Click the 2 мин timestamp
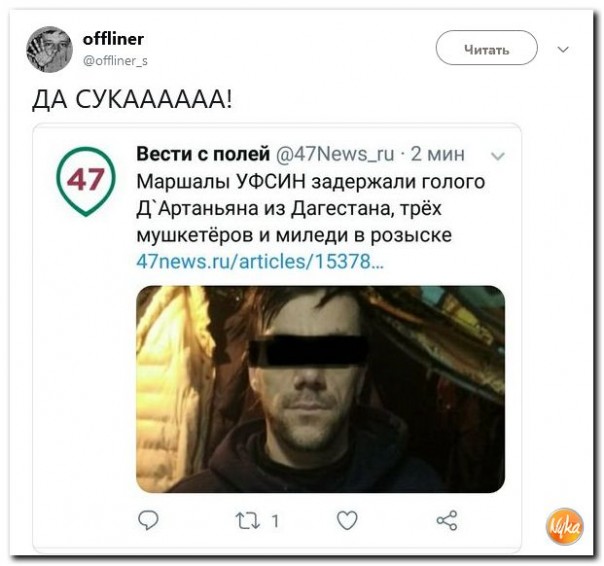The image size is (604, 566). click(438, 154)
